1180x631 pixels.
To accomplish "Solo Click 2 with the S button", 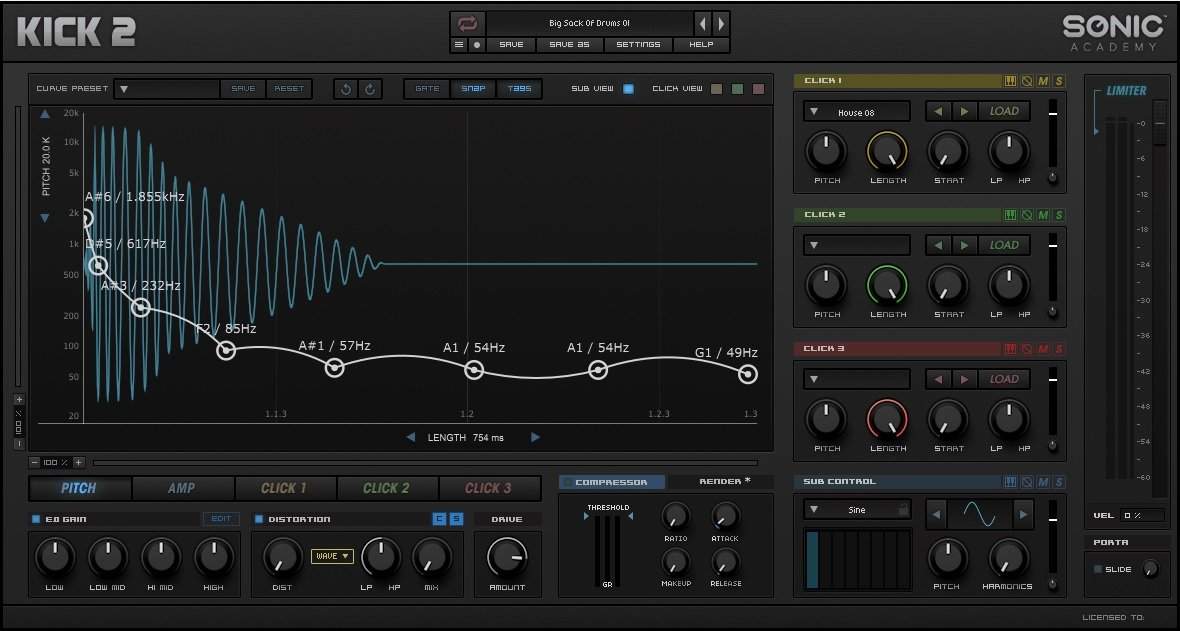I will pos(1059,215).
